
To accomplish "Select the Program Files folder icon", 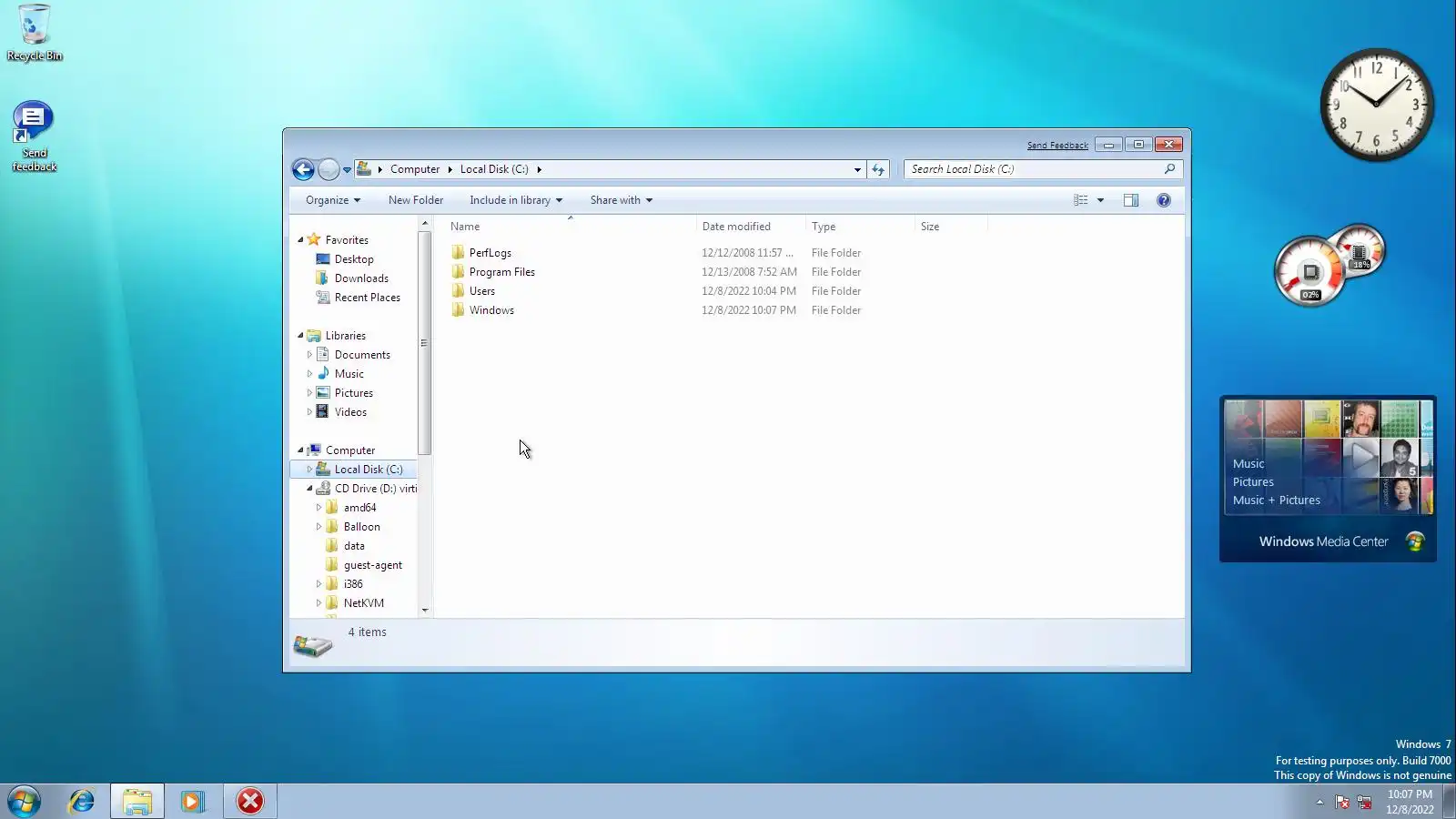I will 458,271.
